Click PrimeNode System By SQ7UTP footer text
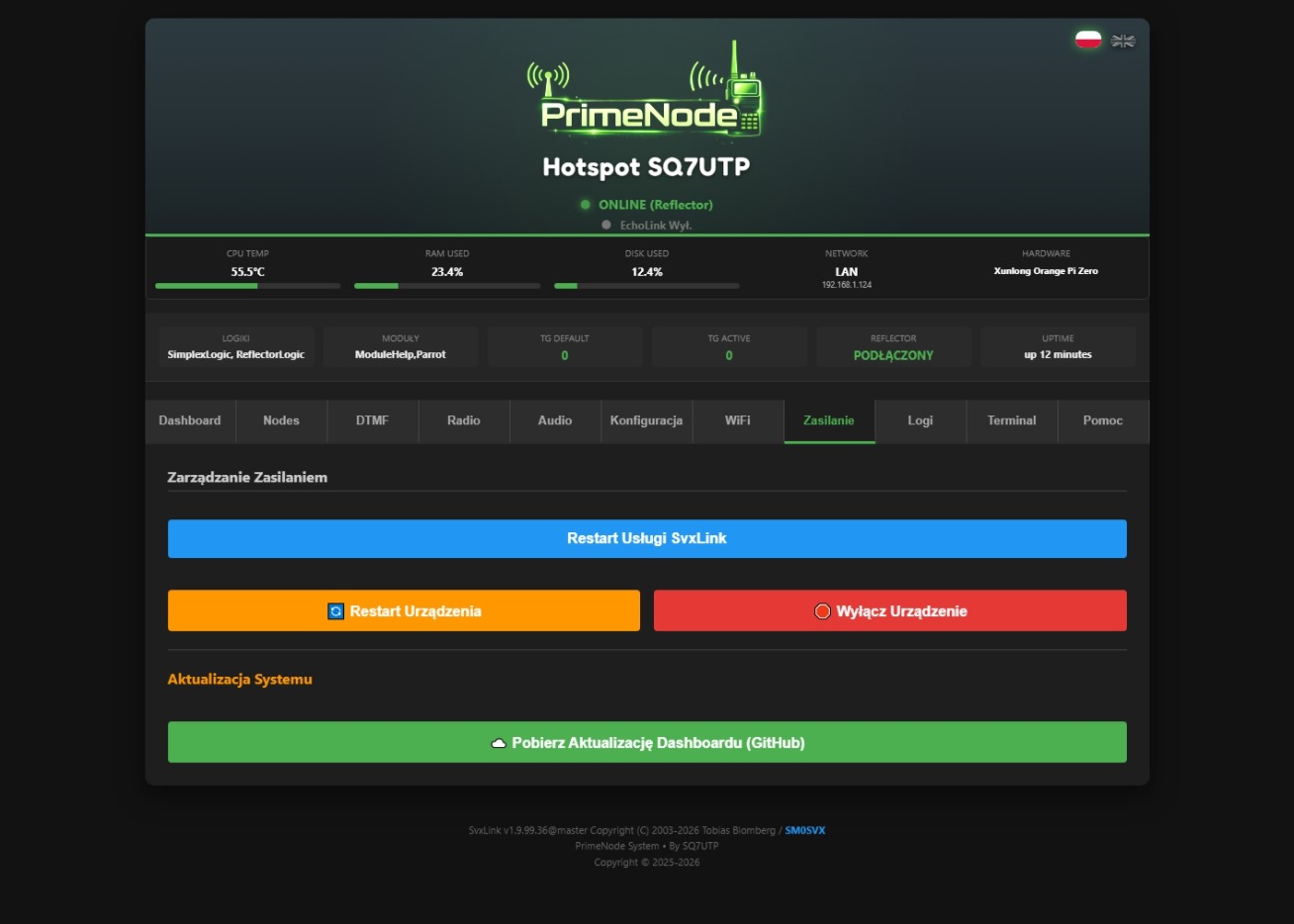Screen dimensions: 1294x924 647,847
